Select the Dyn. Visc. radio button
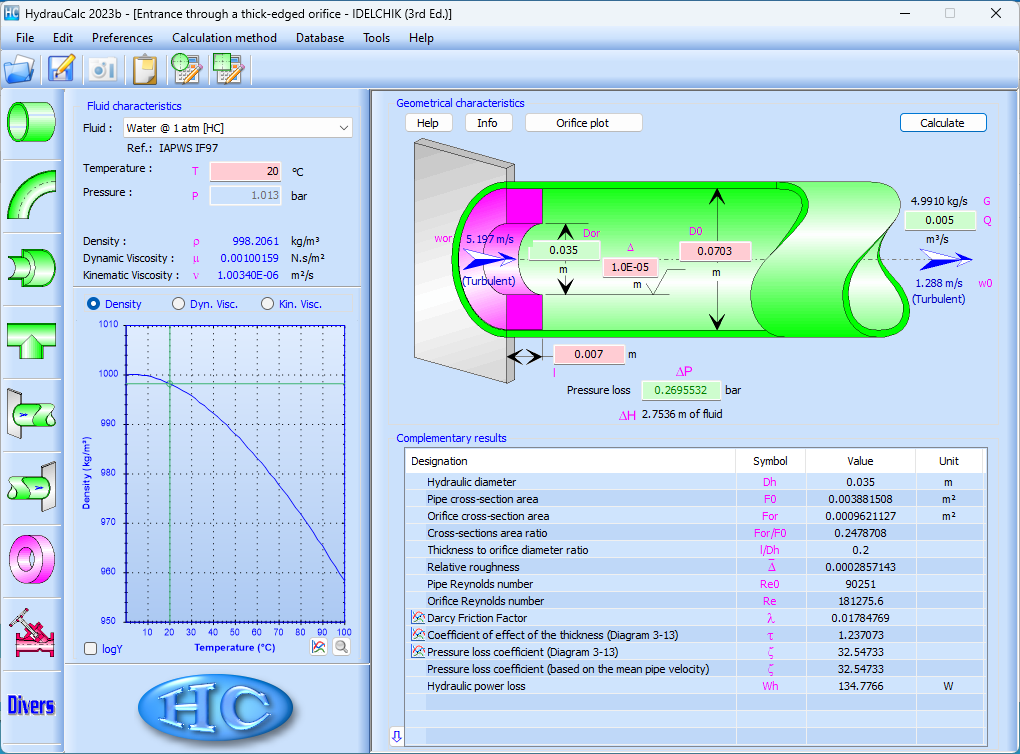The width and height of the screenshot is (1020, 754). coord(179,304)
